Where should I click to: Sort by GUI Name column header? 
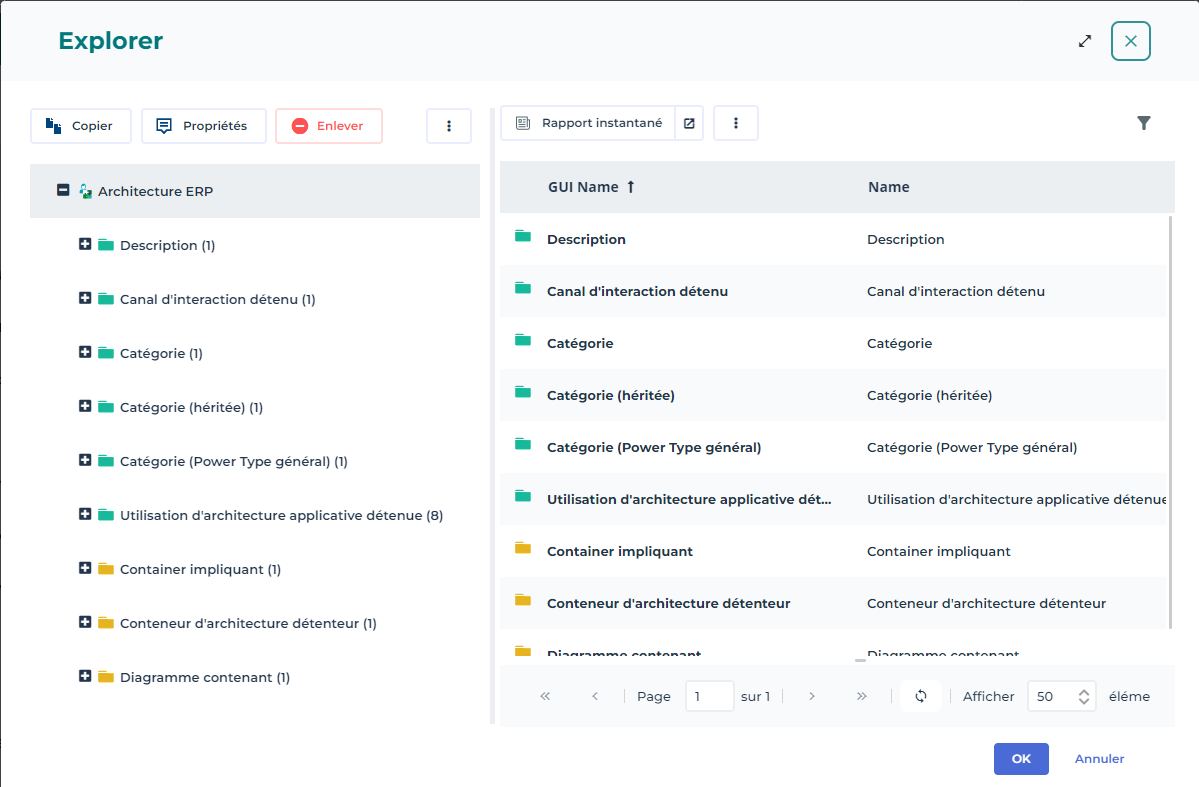(590, 187)
